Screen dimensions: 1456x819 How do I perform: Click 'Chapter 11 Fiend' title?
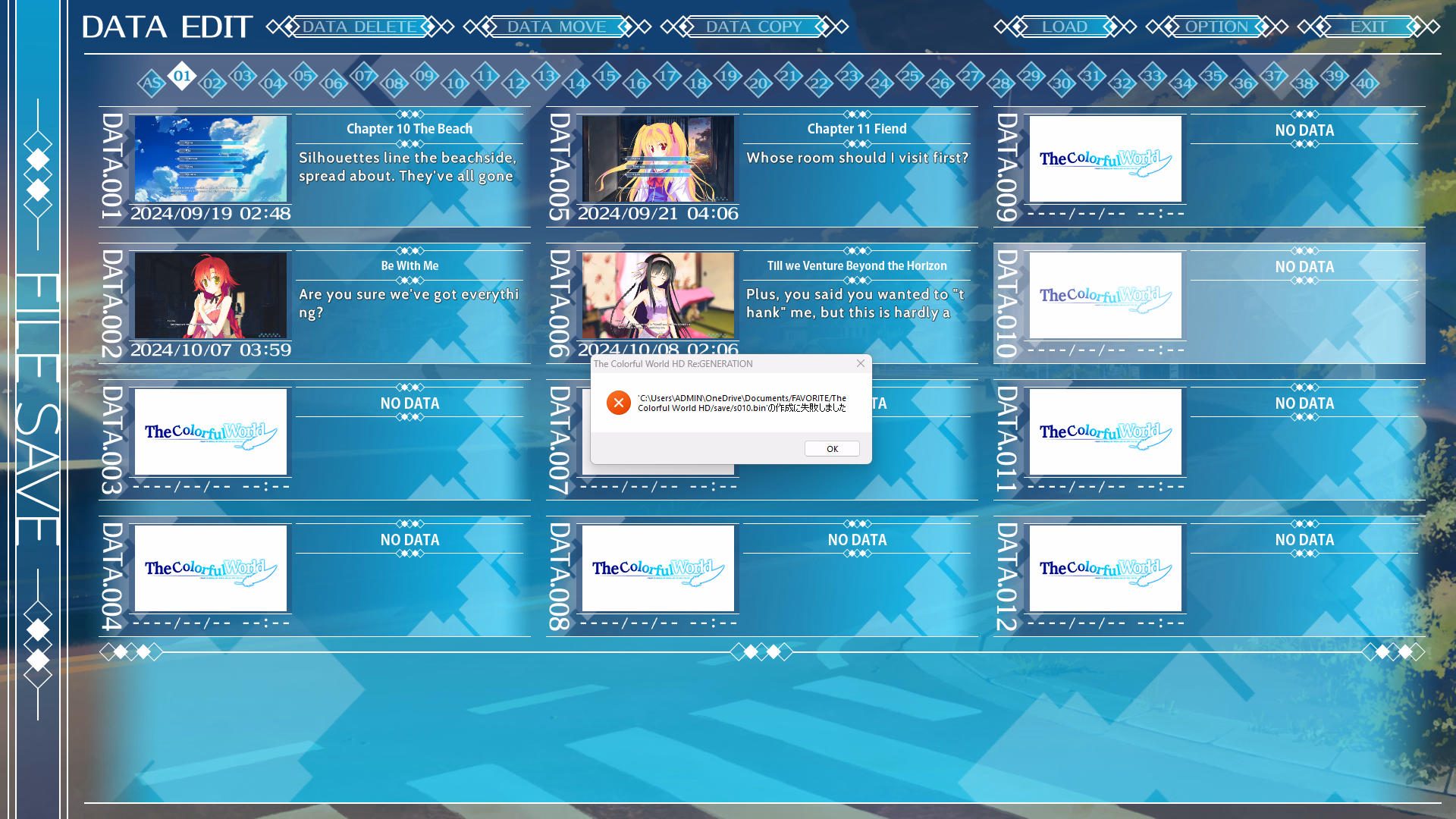point(857,129)
